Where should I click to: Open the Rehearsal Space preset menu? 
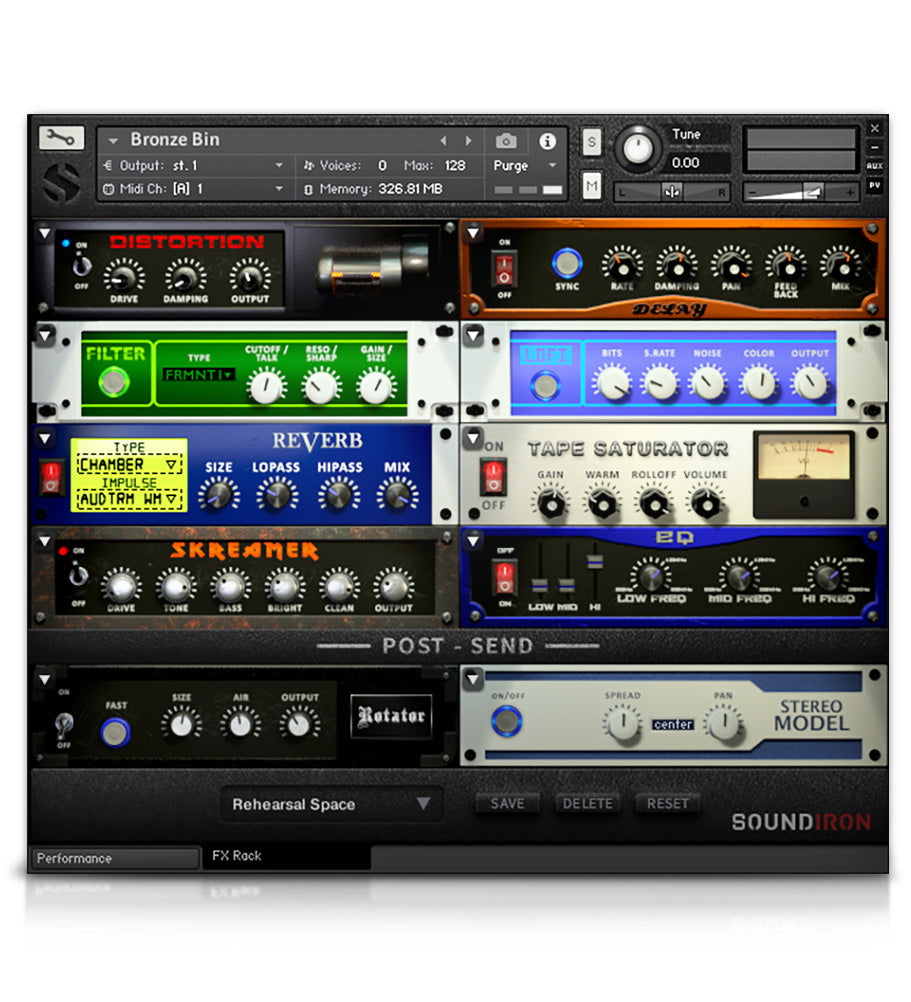pyautogui.click(x=330, y=804)
